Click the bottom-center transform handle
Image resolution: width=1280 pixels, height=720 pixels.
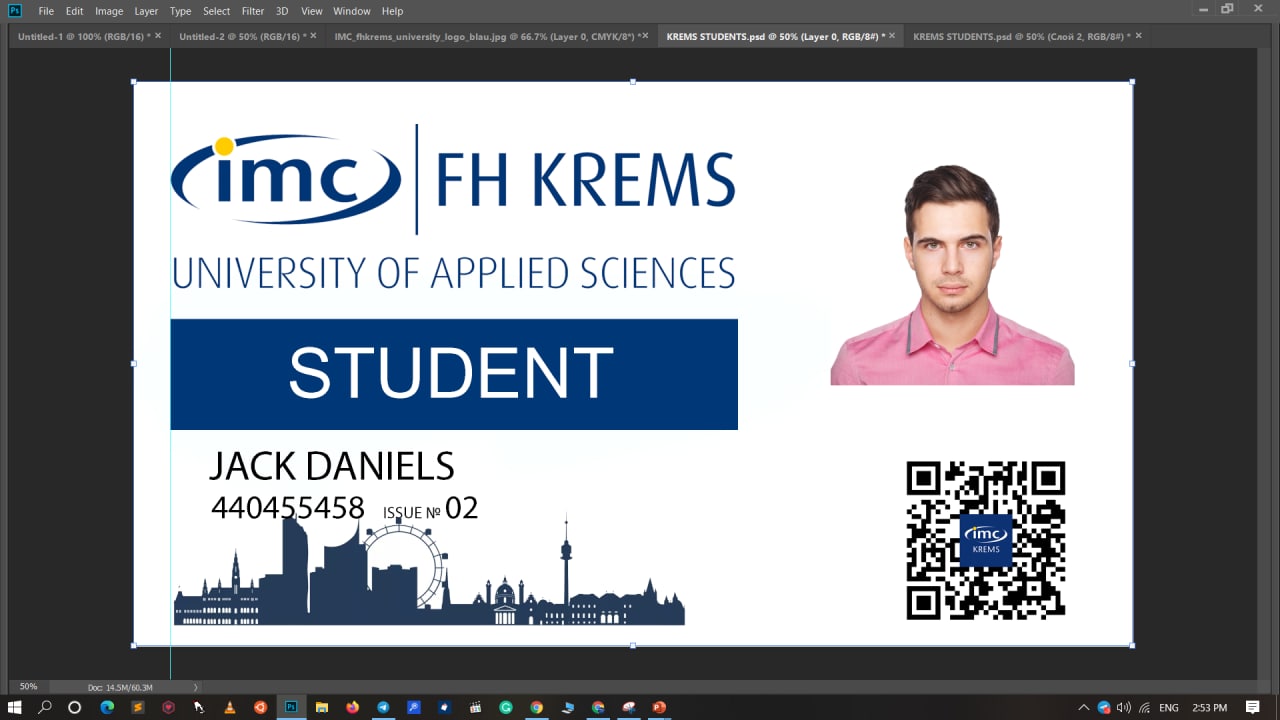[x=633, y=646]
